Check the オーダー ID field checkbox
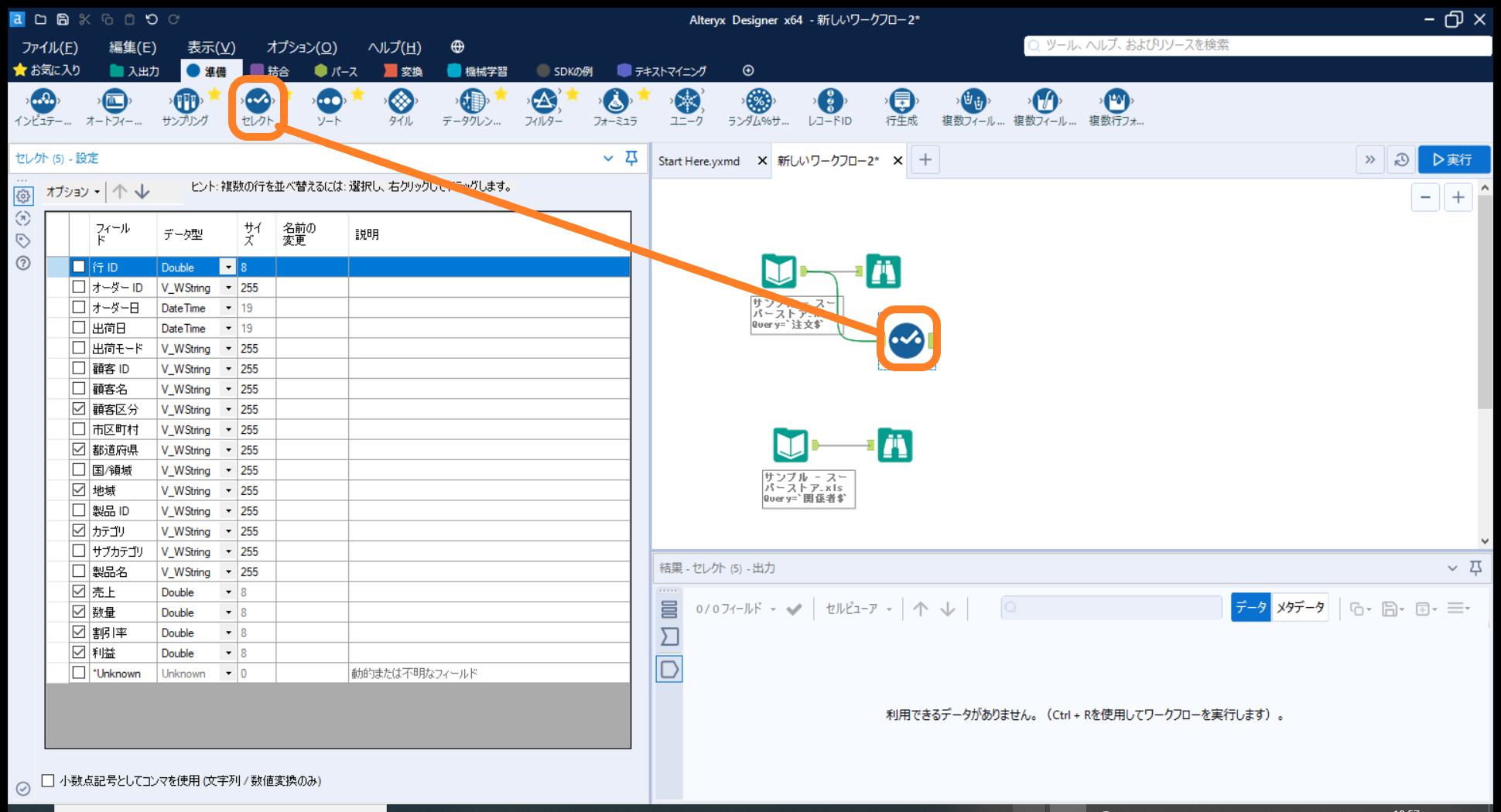 pyautogui.click(x=79, y=287)
